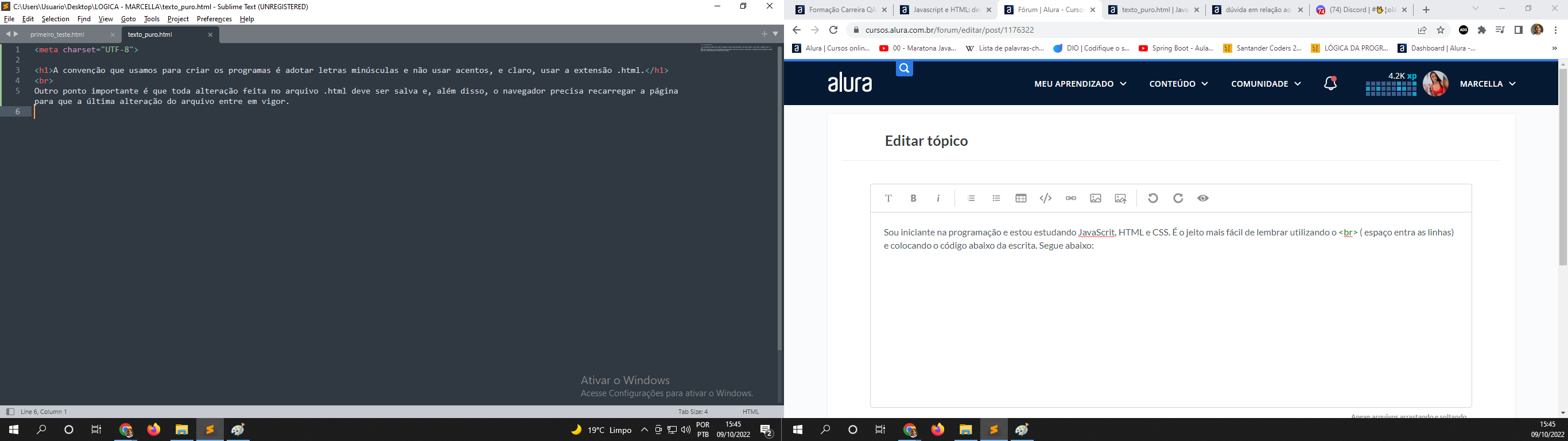
Task: Click Marcella's profile photo on Alura
Action: coord(1435,83)
